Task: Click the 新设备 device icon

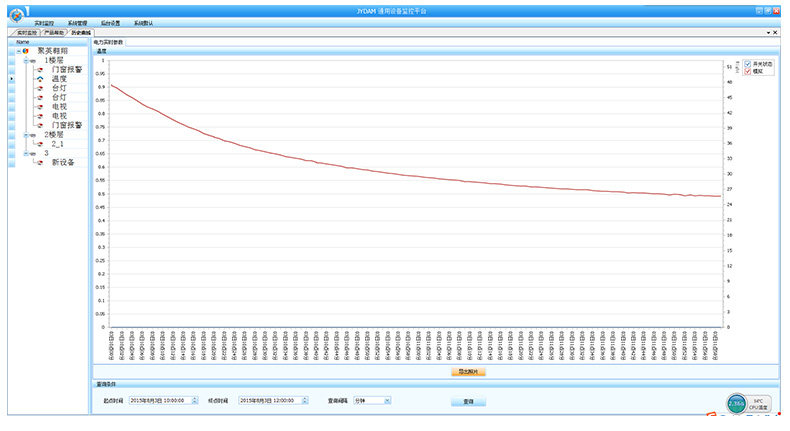Action: click(40, 162)
